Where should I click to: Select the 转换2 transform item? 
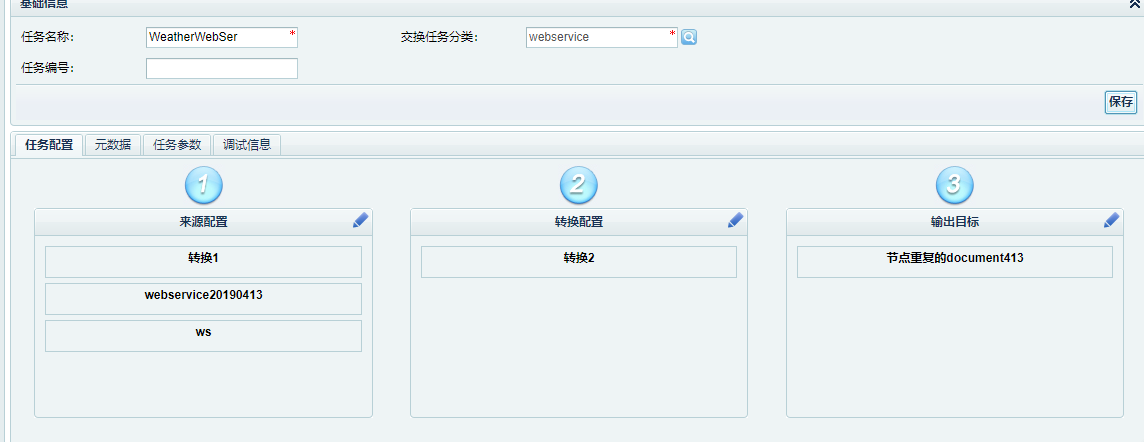[x=579, y=262]
